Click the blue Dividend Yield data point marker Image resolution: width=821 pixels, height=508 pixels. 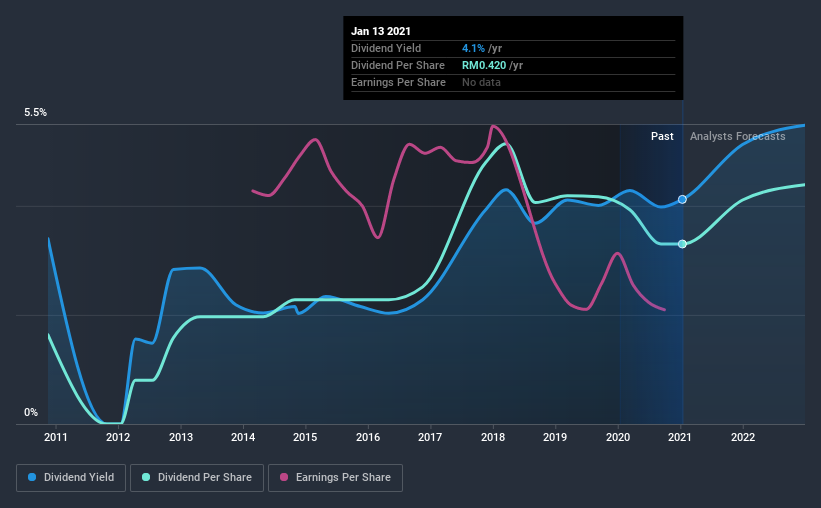click(682, 200)
